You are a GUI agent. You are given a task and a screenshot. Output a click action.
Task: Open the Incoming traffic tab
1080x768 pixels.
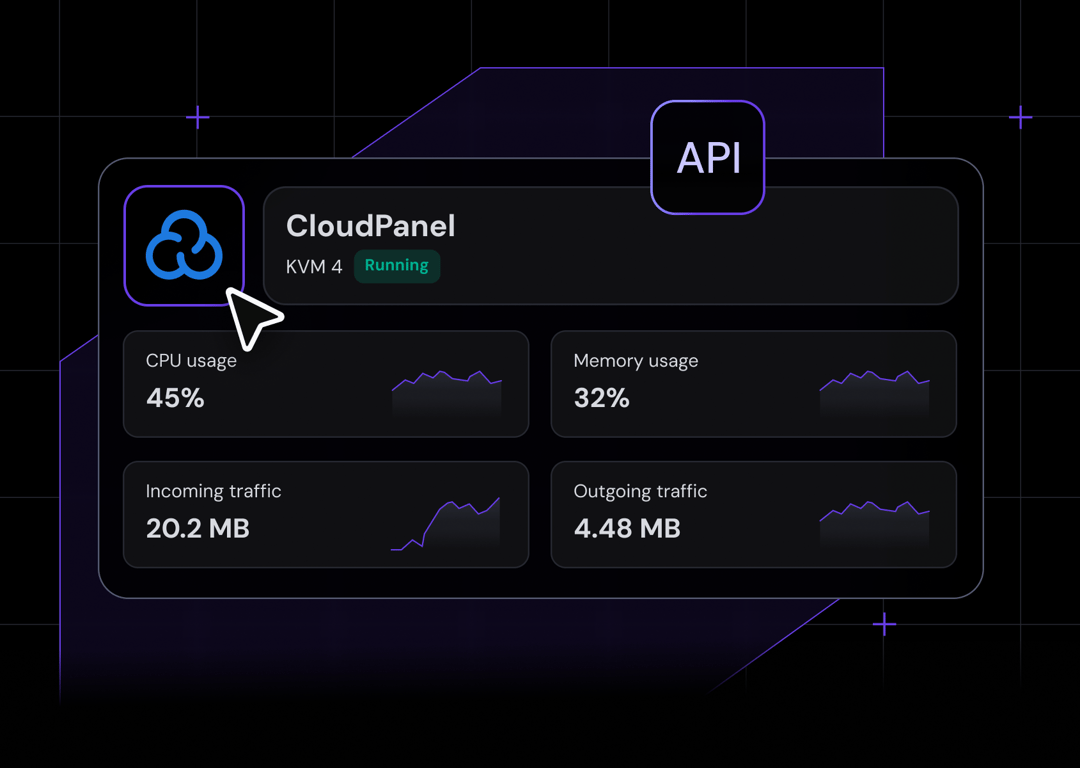[x=326, y=514]
